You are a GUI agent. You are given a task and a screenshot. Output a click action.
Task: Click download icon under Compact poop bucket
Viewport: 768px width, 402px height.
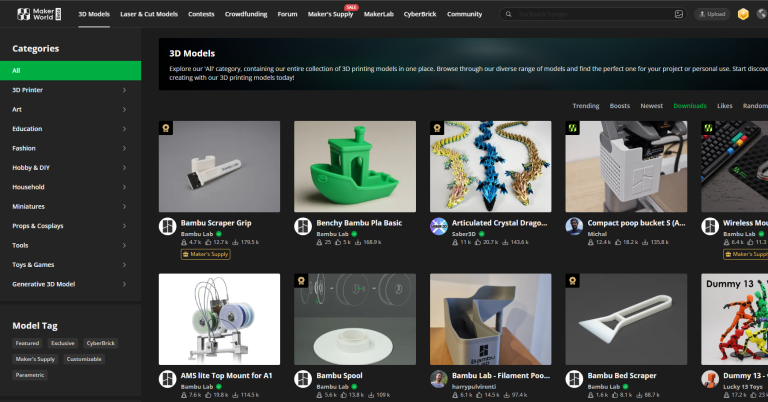646,242
